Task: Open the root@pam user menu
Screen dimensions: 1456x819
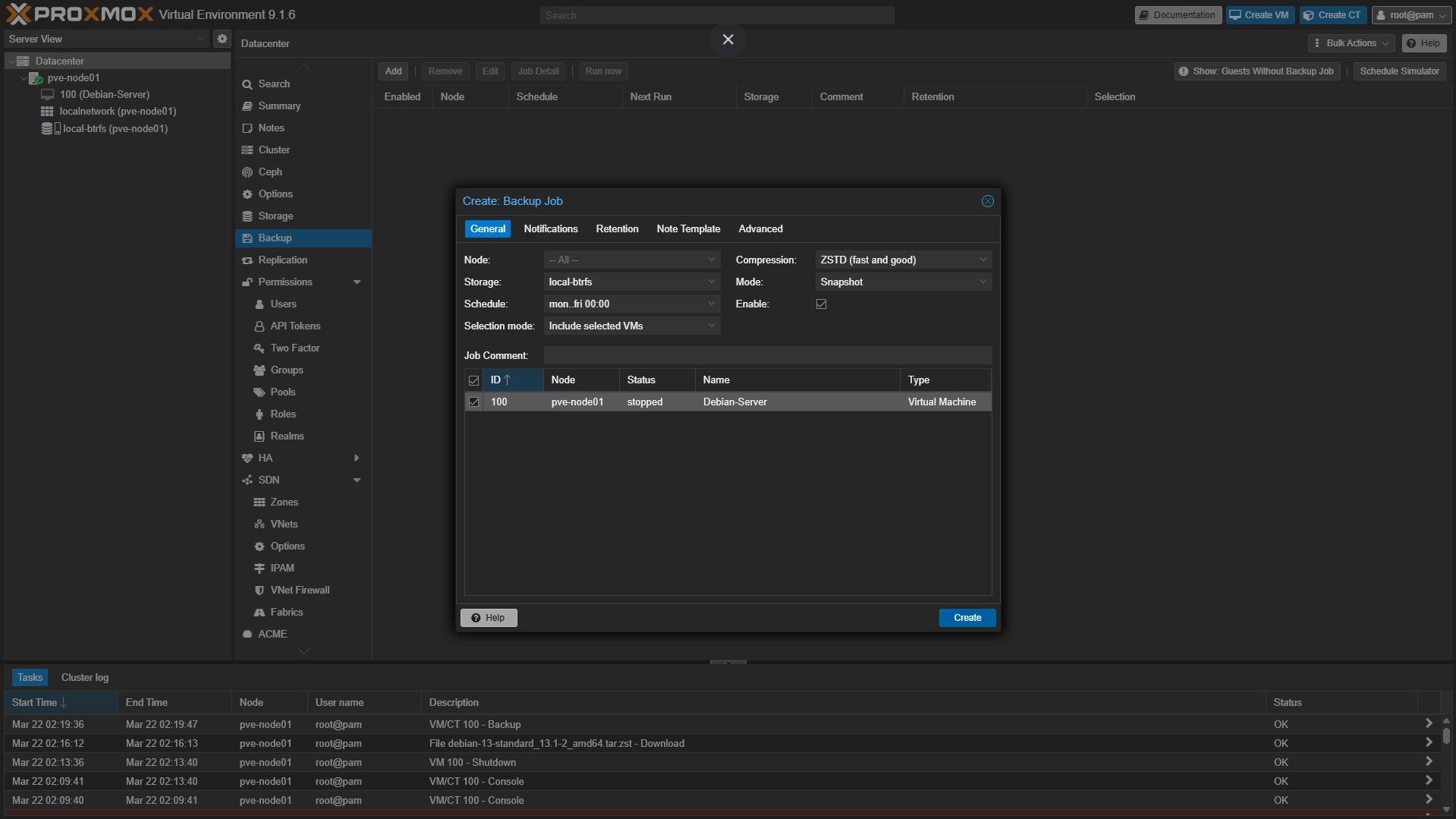Action: (x=1411, y=15)
